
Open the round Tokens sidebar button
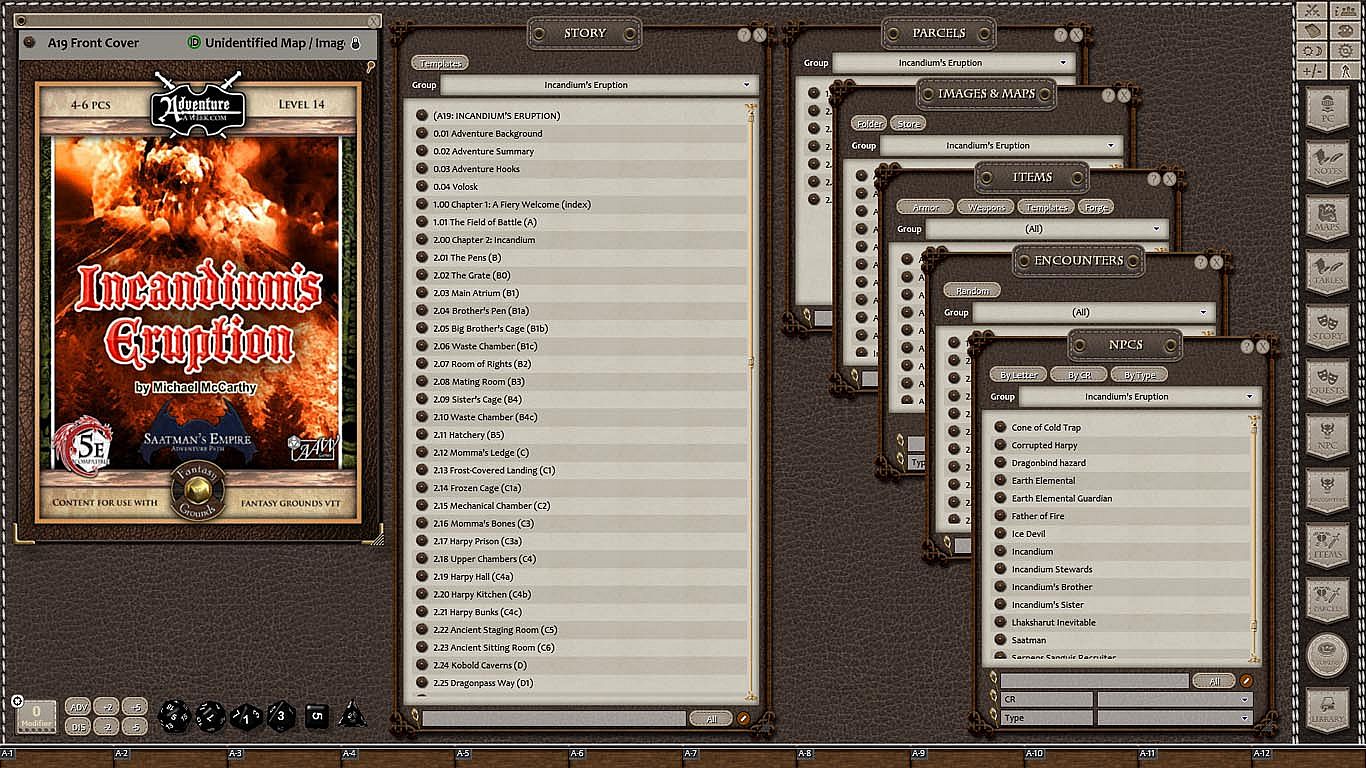[x=1328, y=656]
